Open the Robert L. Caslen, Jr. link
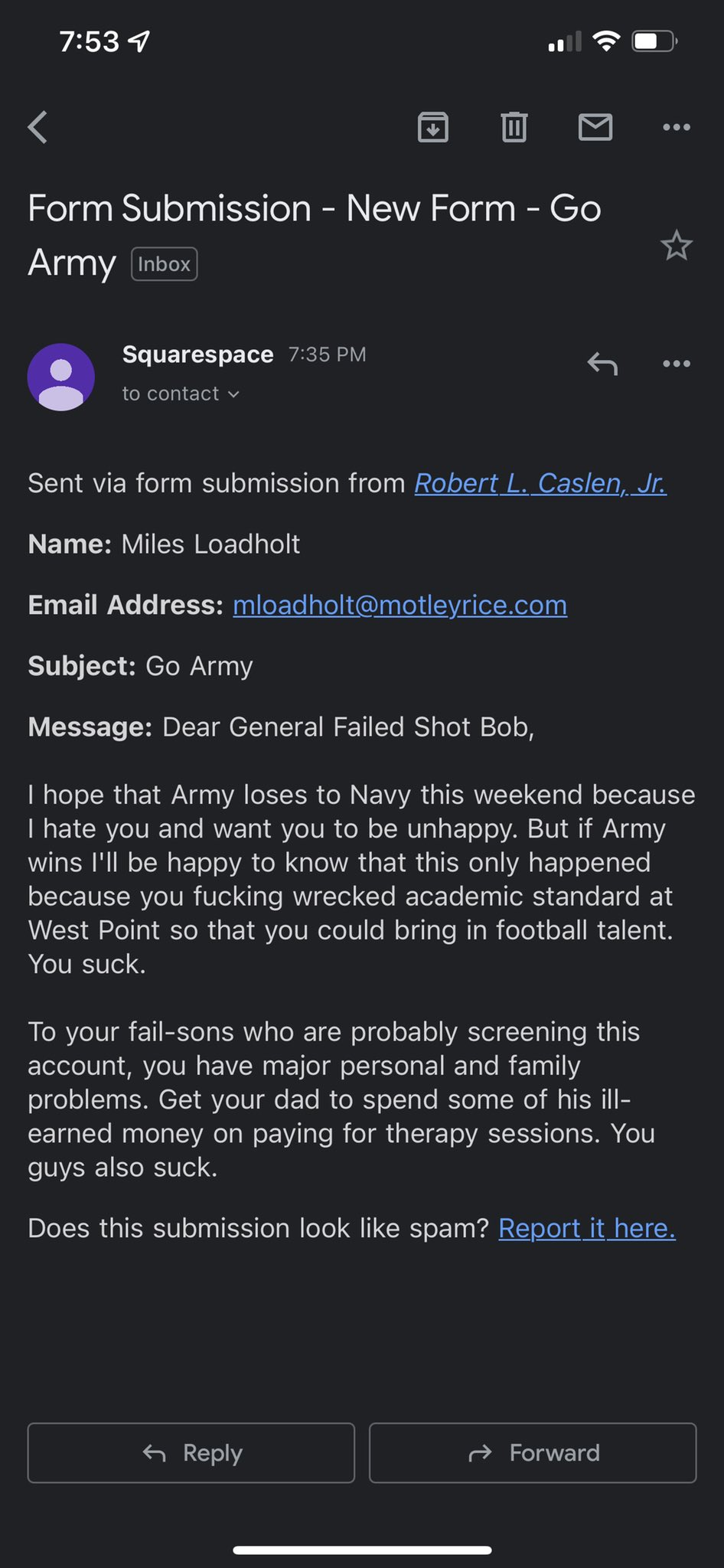Image resolution: width=724 pixels, height=1568 pixels. click(x=540, y=483)
